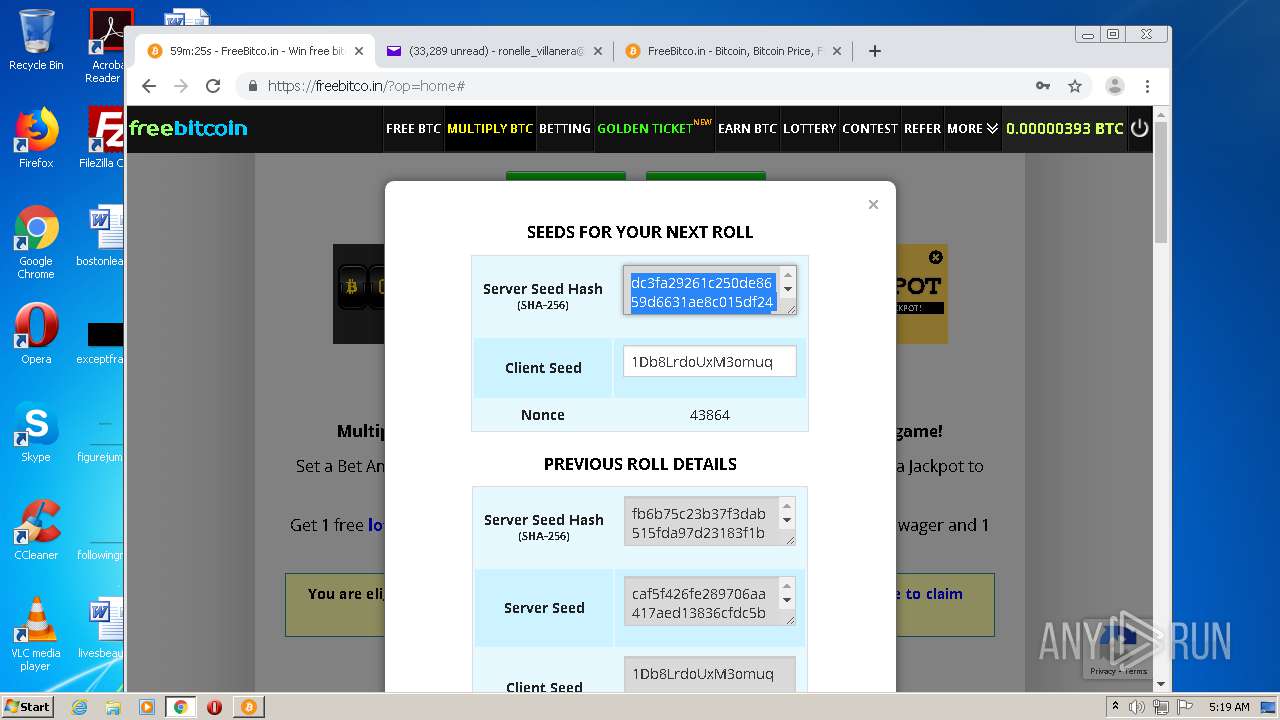Open BETTING menu item
The image size is (1280, 720).
[565, 128]
